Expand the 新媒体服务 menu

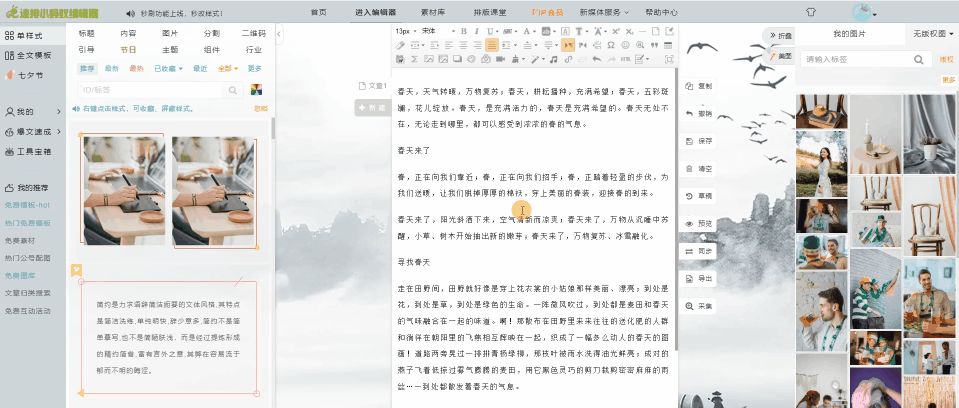click(x=604, y=12)
